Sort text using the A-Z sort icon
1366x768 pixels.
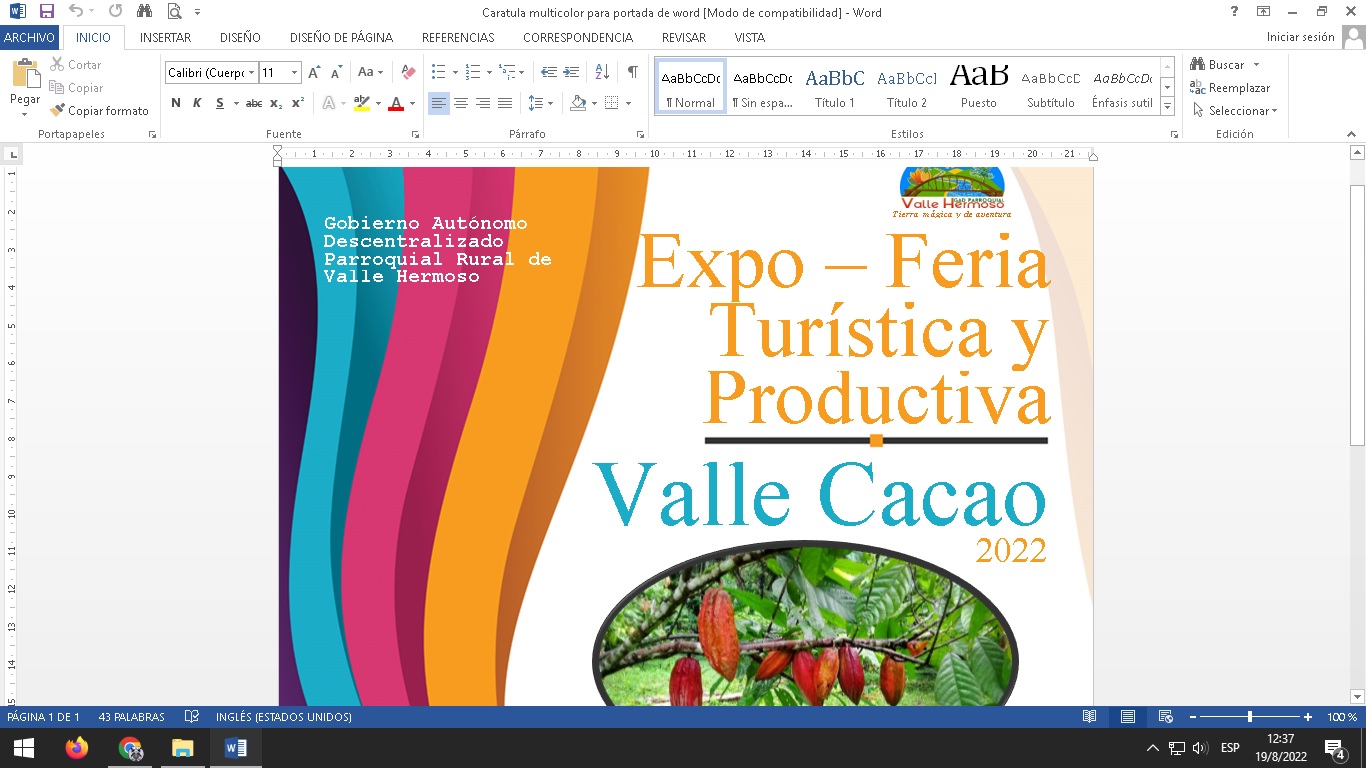[x=602, y=72]
